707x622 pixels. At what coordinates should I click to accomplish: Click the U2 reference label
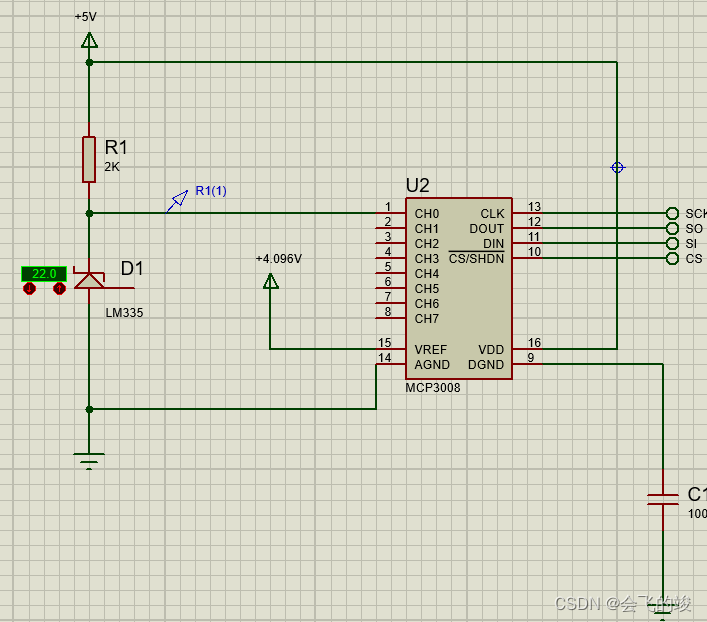coord(418,185)
